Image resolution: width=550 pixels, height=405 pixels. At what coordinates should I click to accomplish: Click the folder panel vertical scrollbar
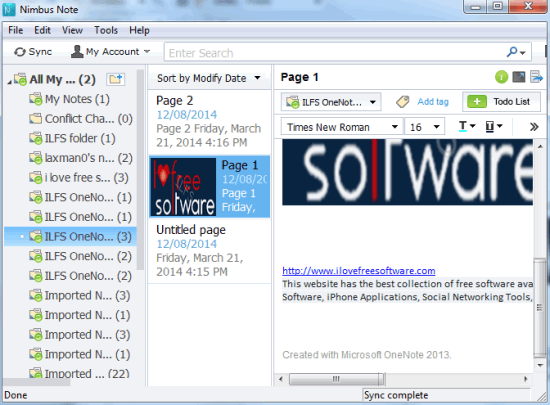pos(140,170)
